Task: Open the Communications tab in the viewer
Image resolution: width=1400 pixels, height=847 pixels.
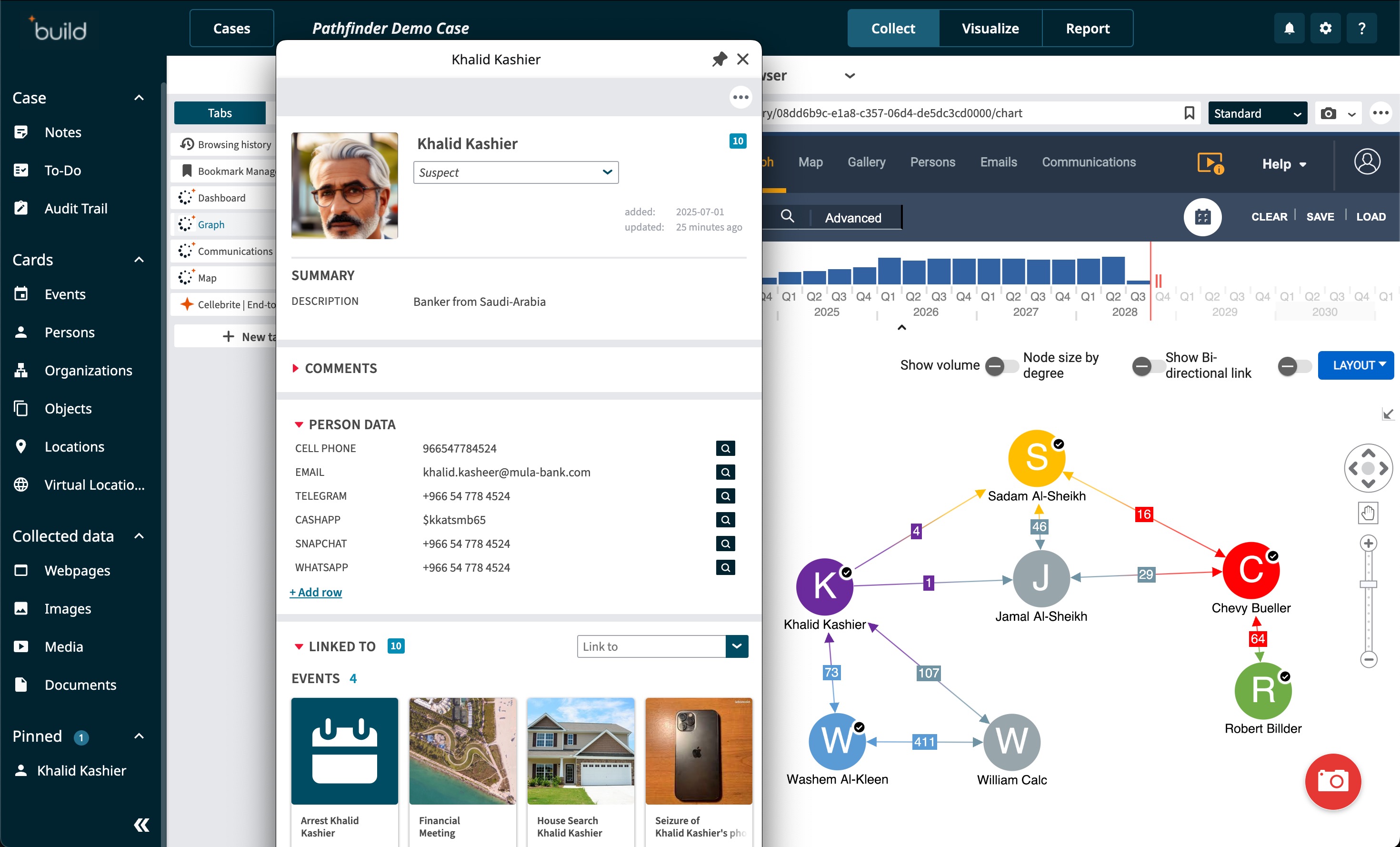Action: tap(1088, 162)
